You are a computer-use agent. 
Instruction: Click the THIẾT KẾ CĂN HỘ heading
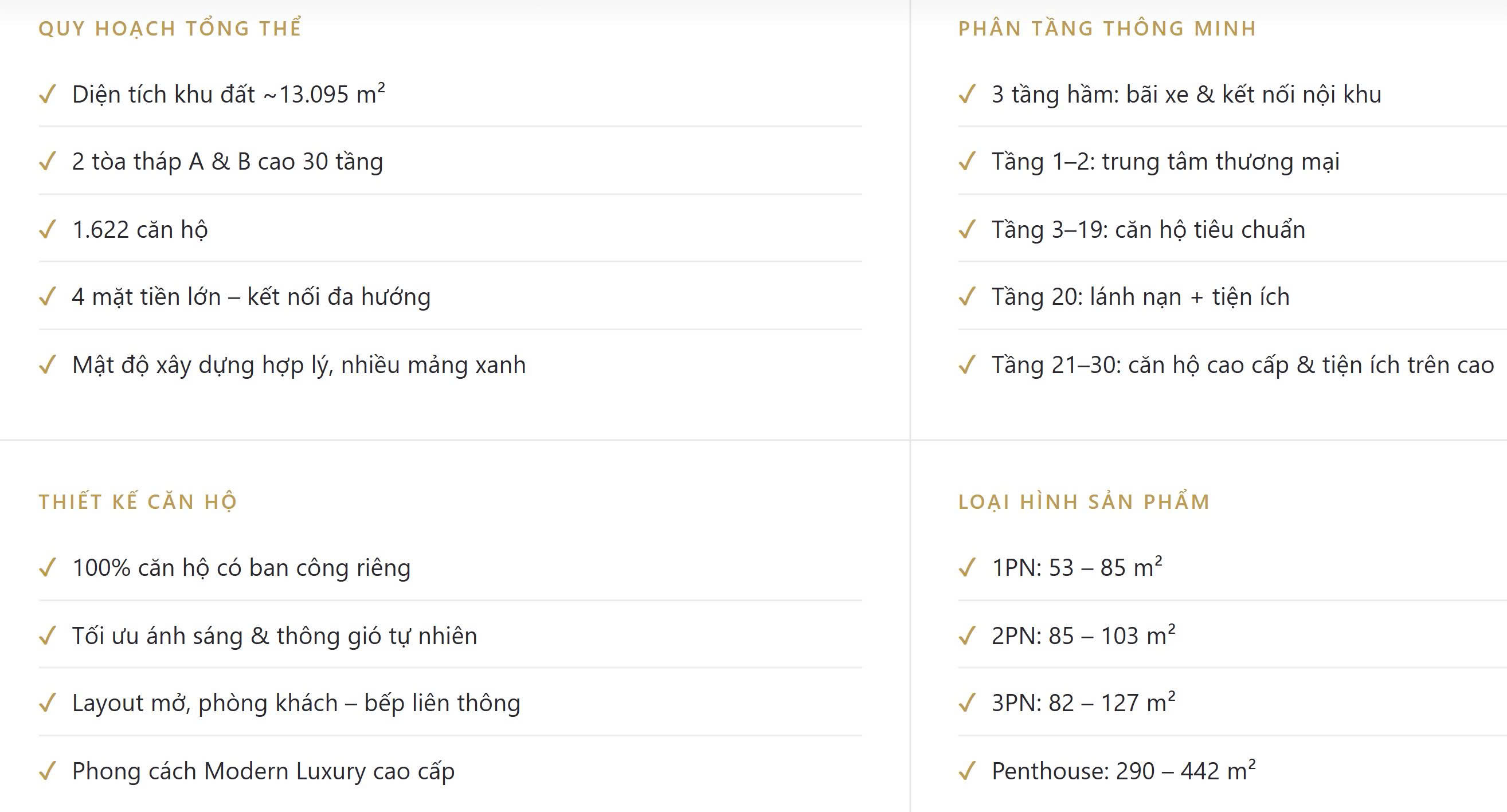tap(138, 501)
